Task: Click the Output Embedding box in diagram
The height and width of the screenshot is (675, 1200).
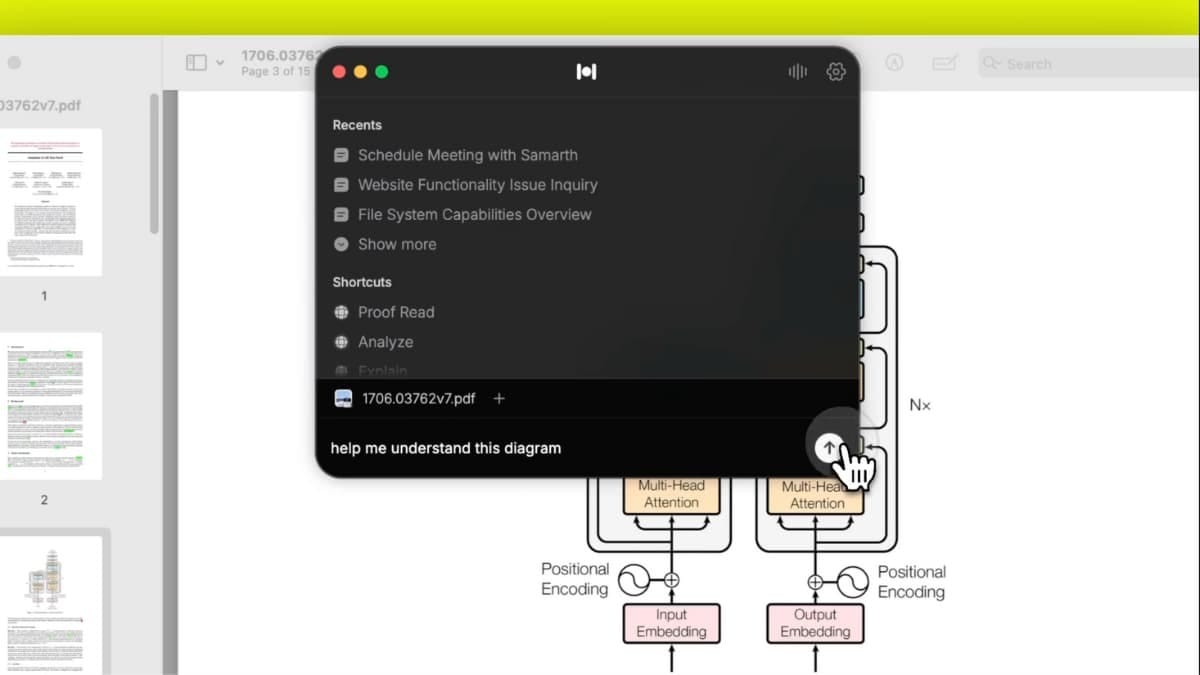Action: tap(815, 623)
